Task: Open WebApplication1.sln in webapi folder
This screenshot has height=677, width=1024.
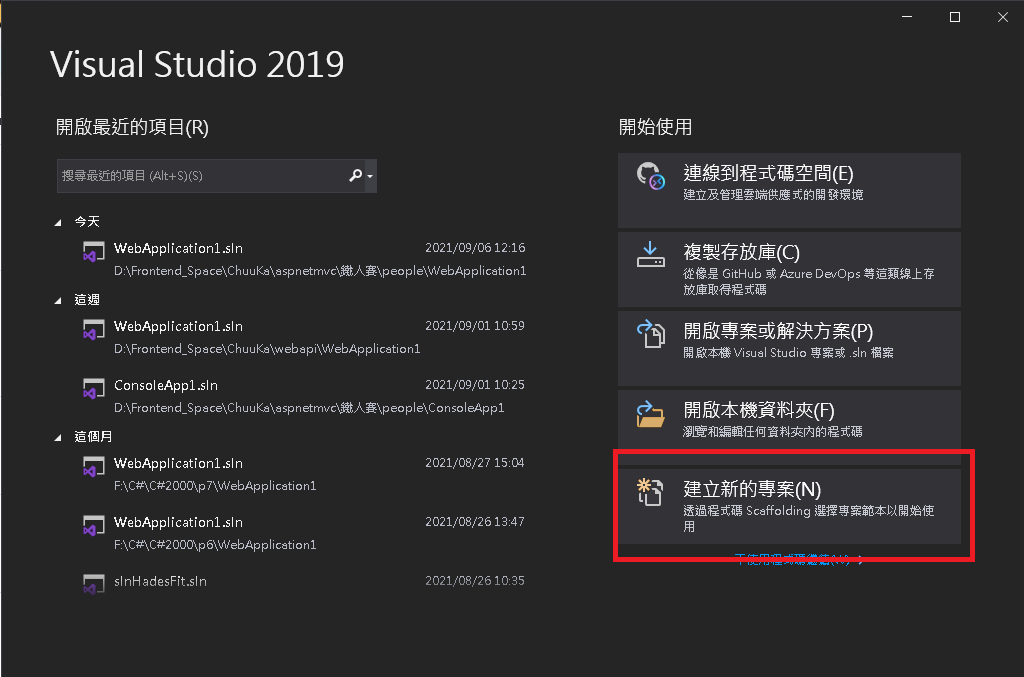Action: pyautogui.click(x=304, y=337)
